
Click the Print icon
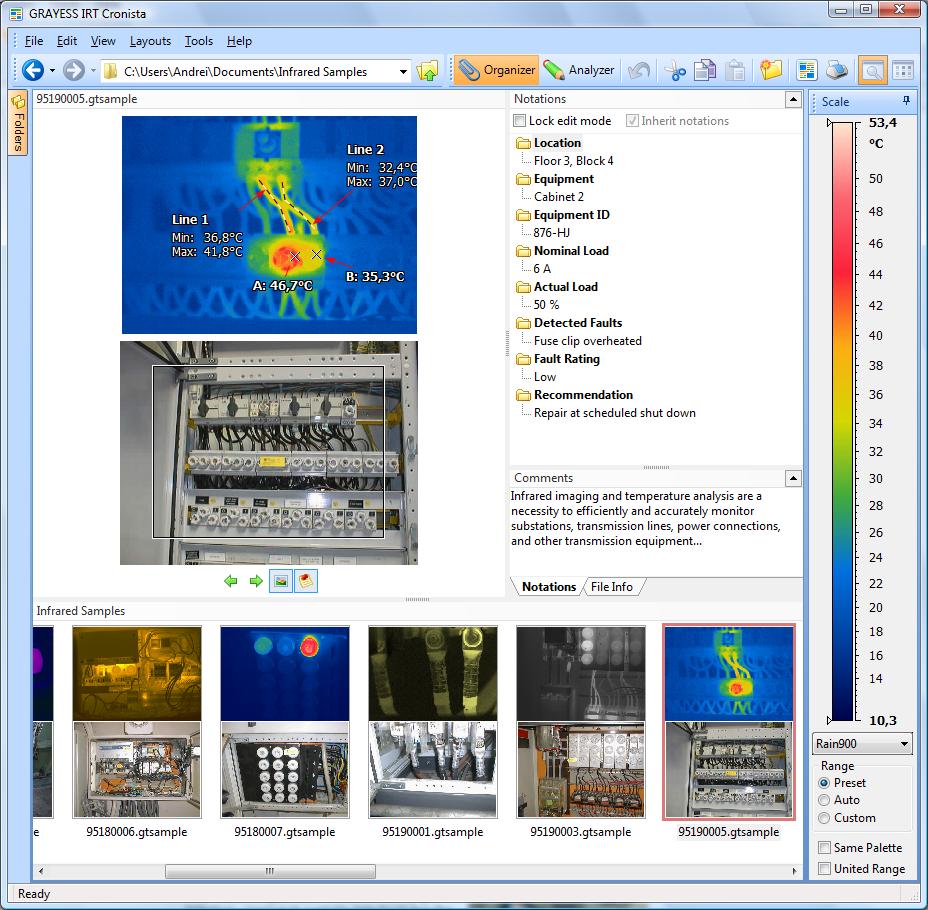click(x=836, y=71)
